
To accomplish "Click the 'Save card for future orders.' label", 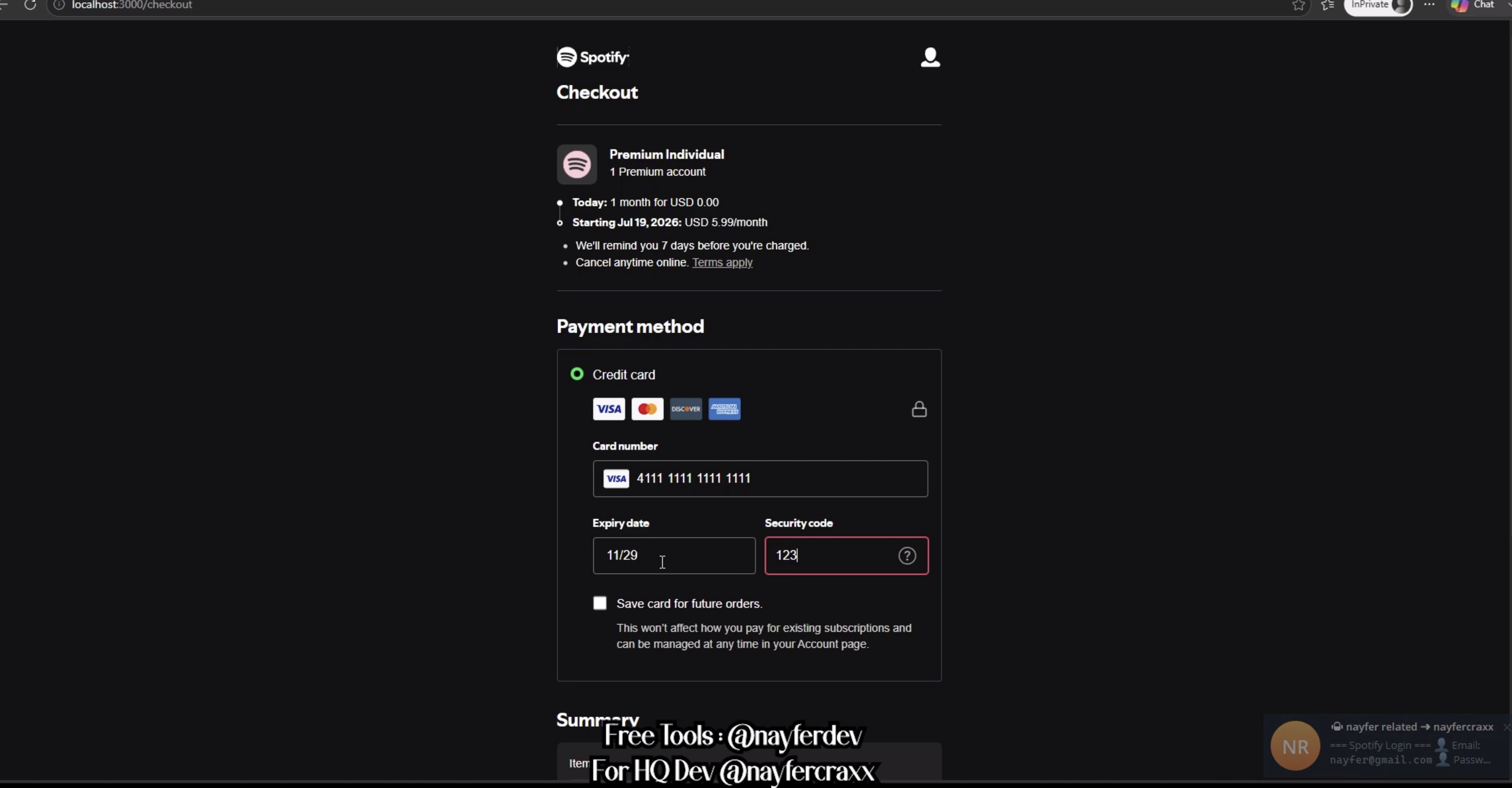I will [689, 604].
